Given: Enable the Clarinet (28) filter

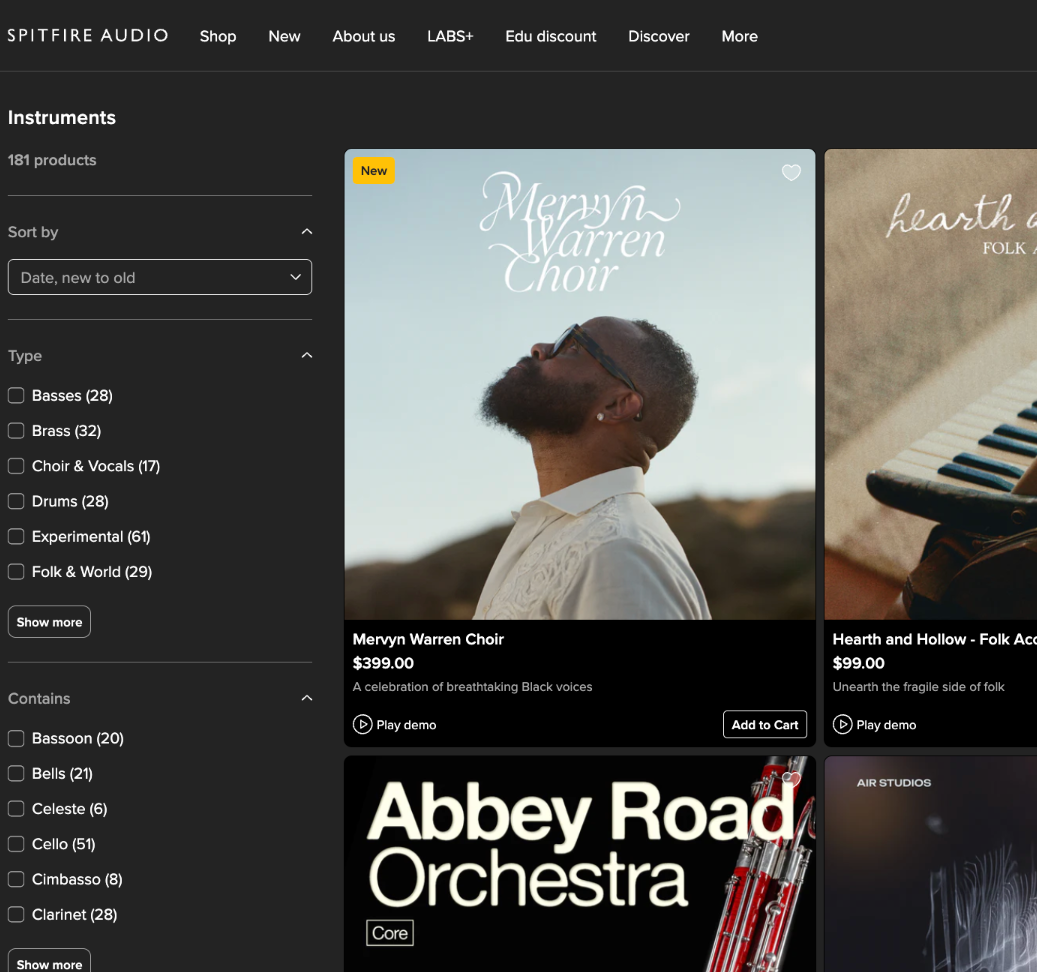Looking at the screenshot, I should pos(16,914).
